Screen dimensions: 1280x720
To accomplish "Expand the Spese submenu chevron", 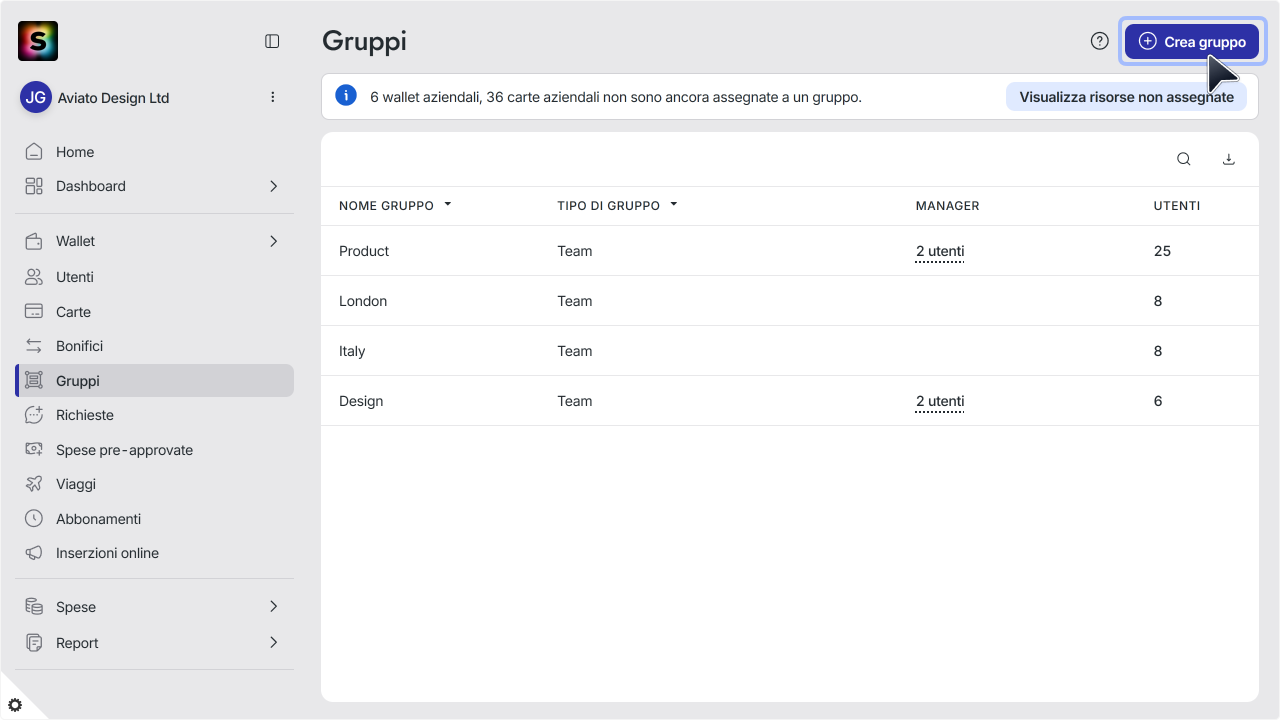I will click(x=274, y=607).
